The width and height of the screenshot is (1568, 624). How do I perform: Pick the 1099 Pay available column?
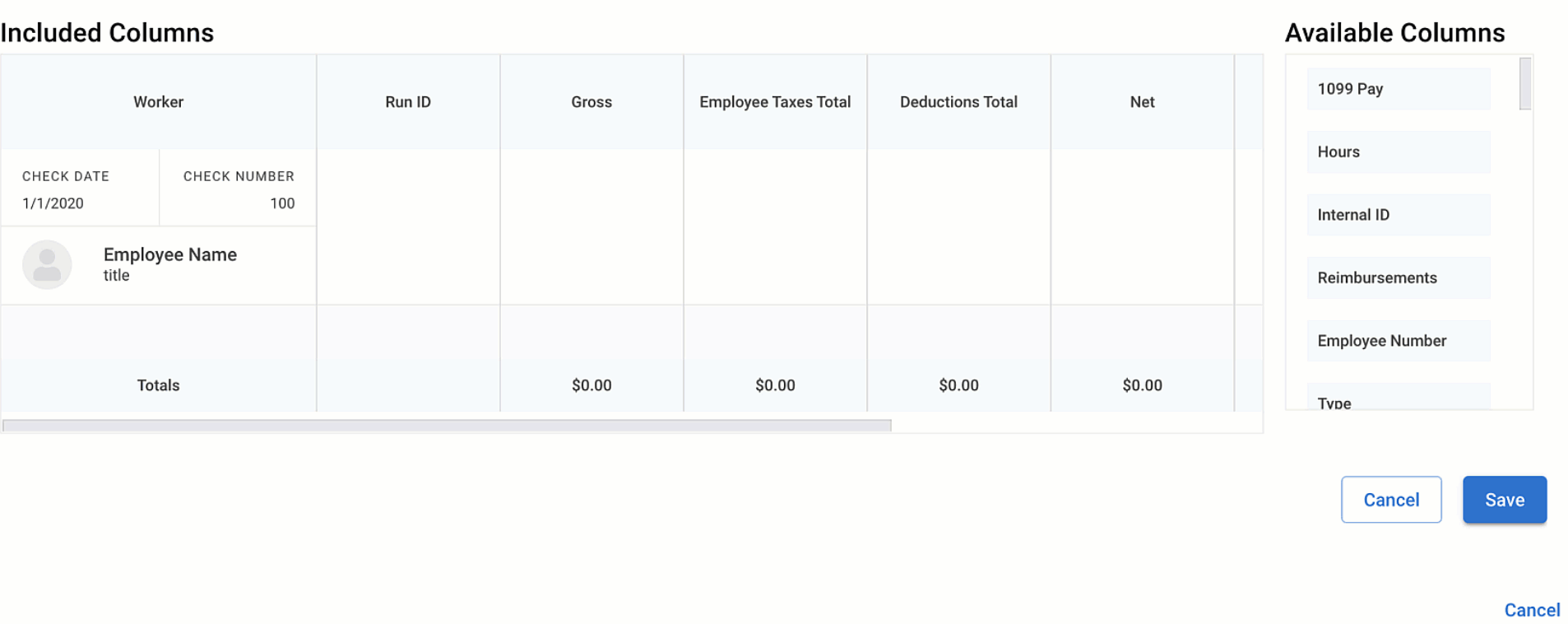(x=1398, y=89)
